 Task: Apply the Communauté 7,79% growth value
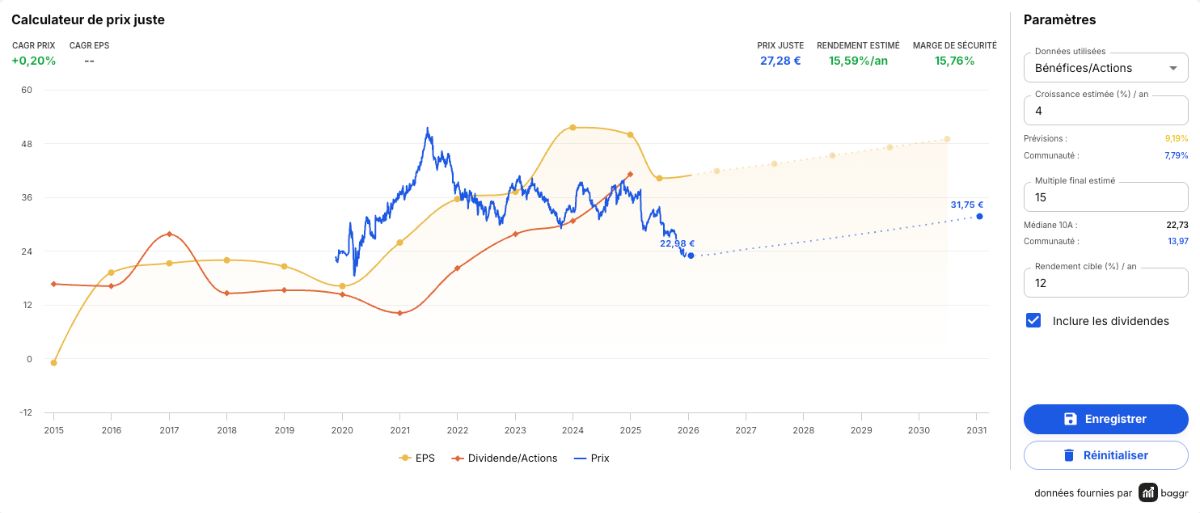pyautogui.click(x=1175, y=155)
